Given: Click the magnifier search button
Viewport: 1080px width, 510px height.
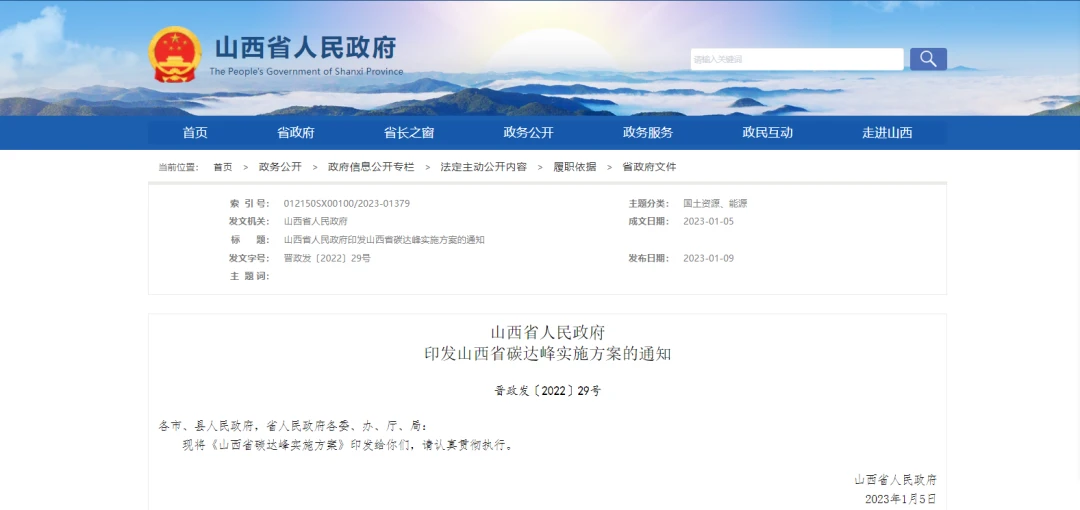Looking at the screenshot, I should coord(927,59).
